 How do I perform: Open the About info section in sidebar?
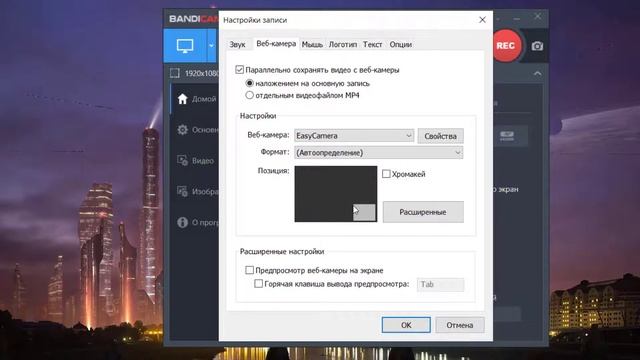pos(198,222)
